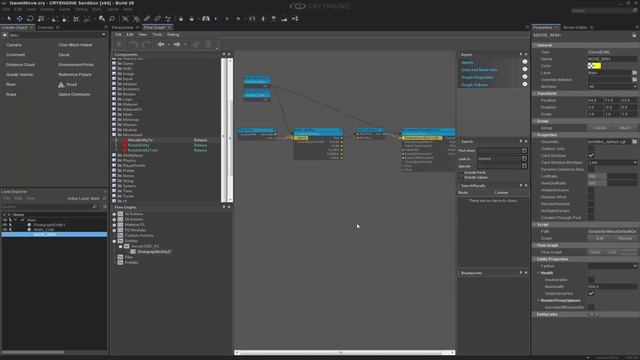Close the Components panel with its X icon

[x=229, y=54]
